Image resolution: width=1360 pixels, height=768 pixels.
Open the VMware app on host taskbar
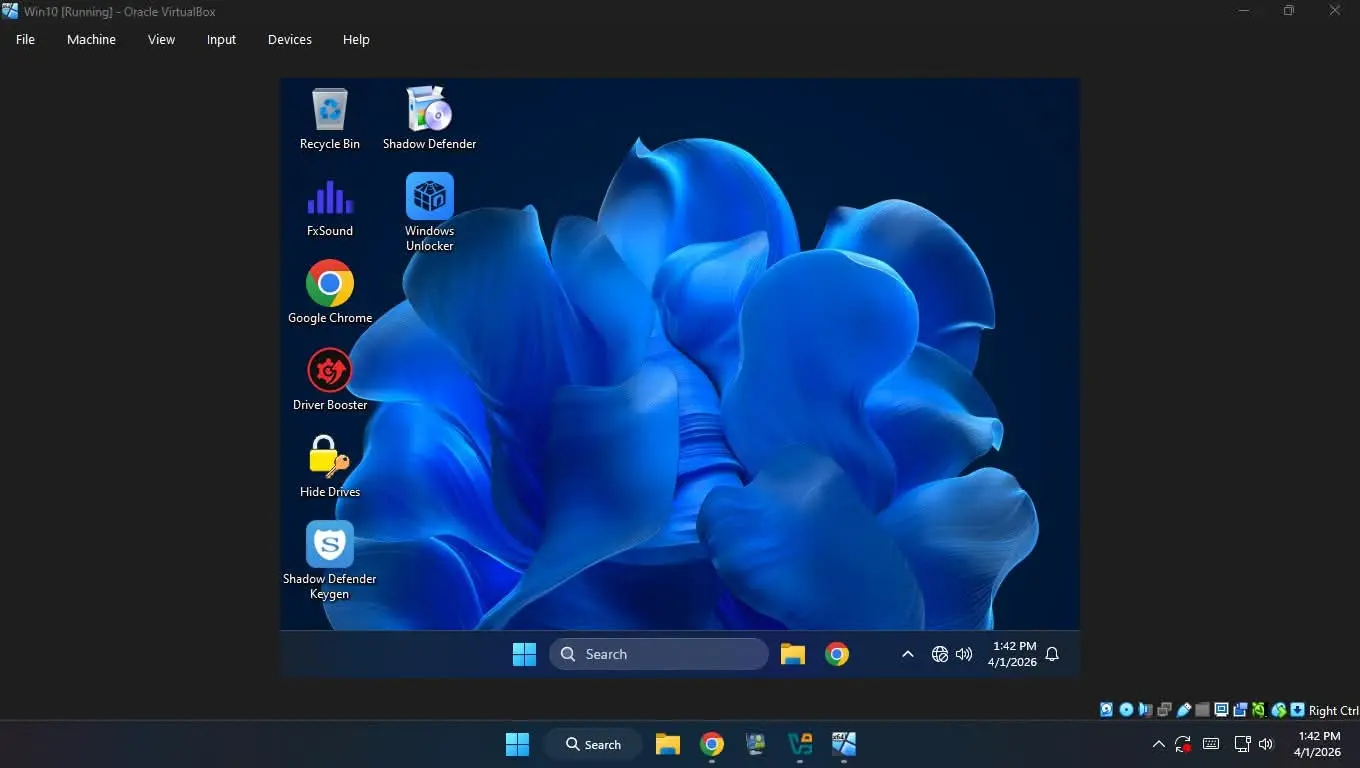coord(800,744)
